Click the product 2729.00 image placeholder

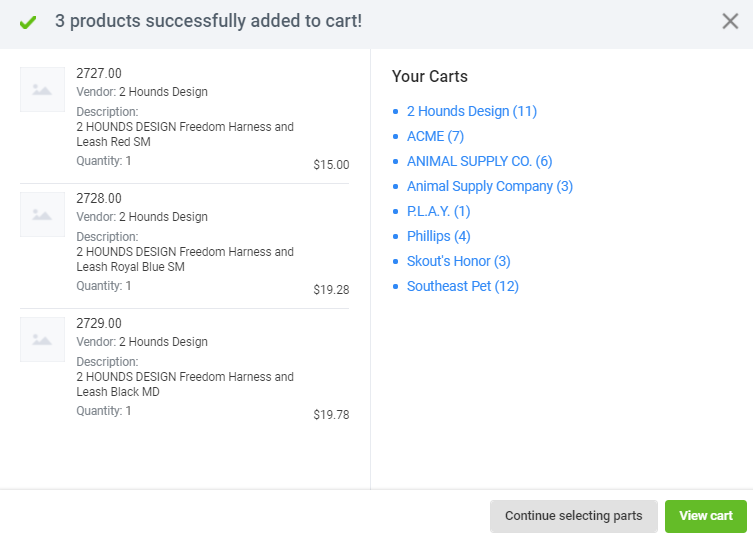tap(42, 340)
